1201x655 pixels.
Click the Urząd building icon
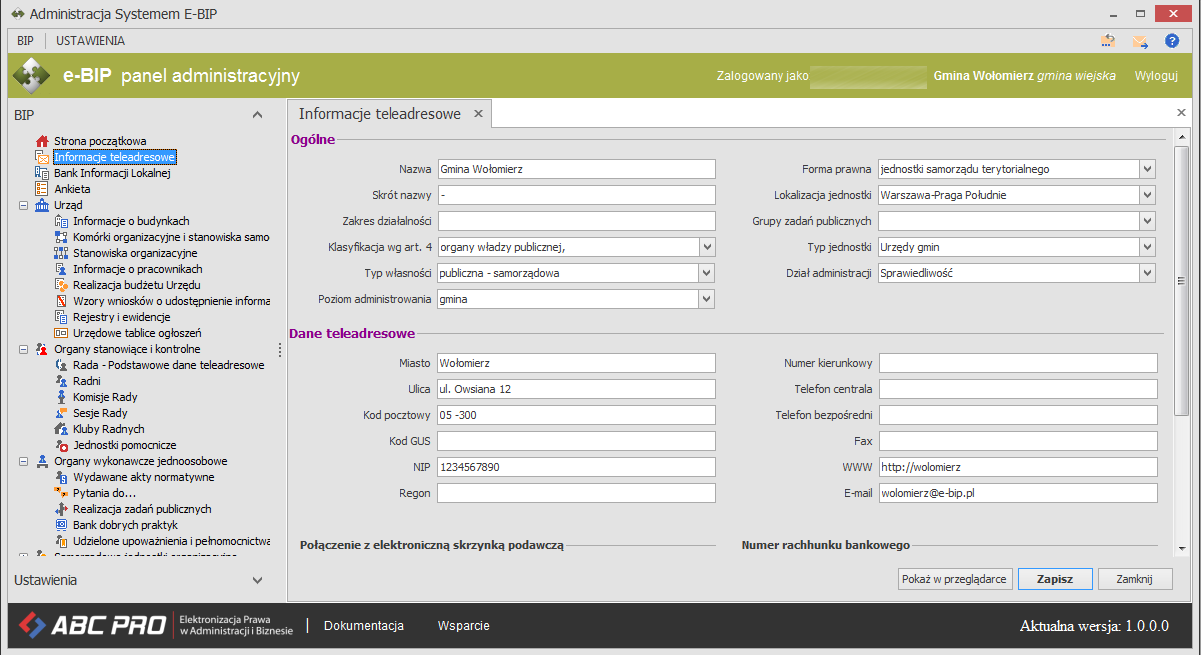(x=42, y=205)
